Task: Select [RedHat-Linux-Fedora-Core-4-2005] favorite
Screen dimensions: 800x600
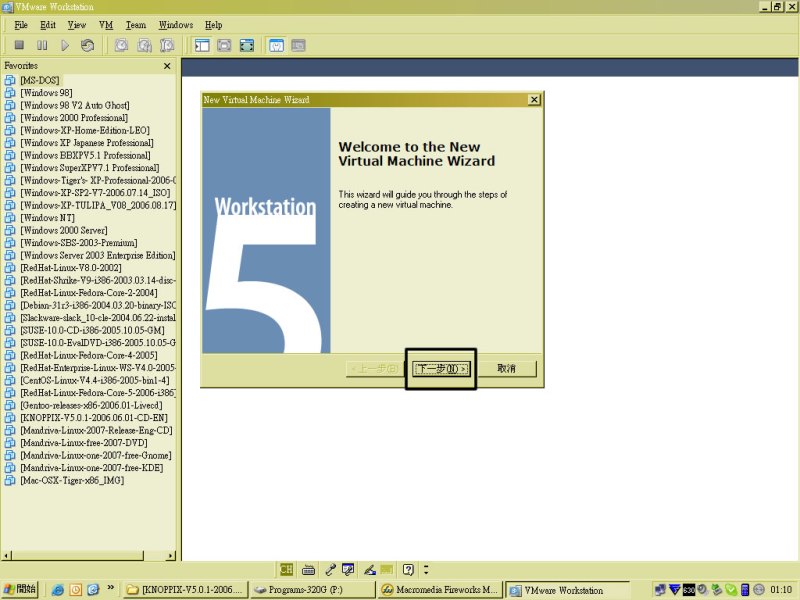Action: point(89,355)
